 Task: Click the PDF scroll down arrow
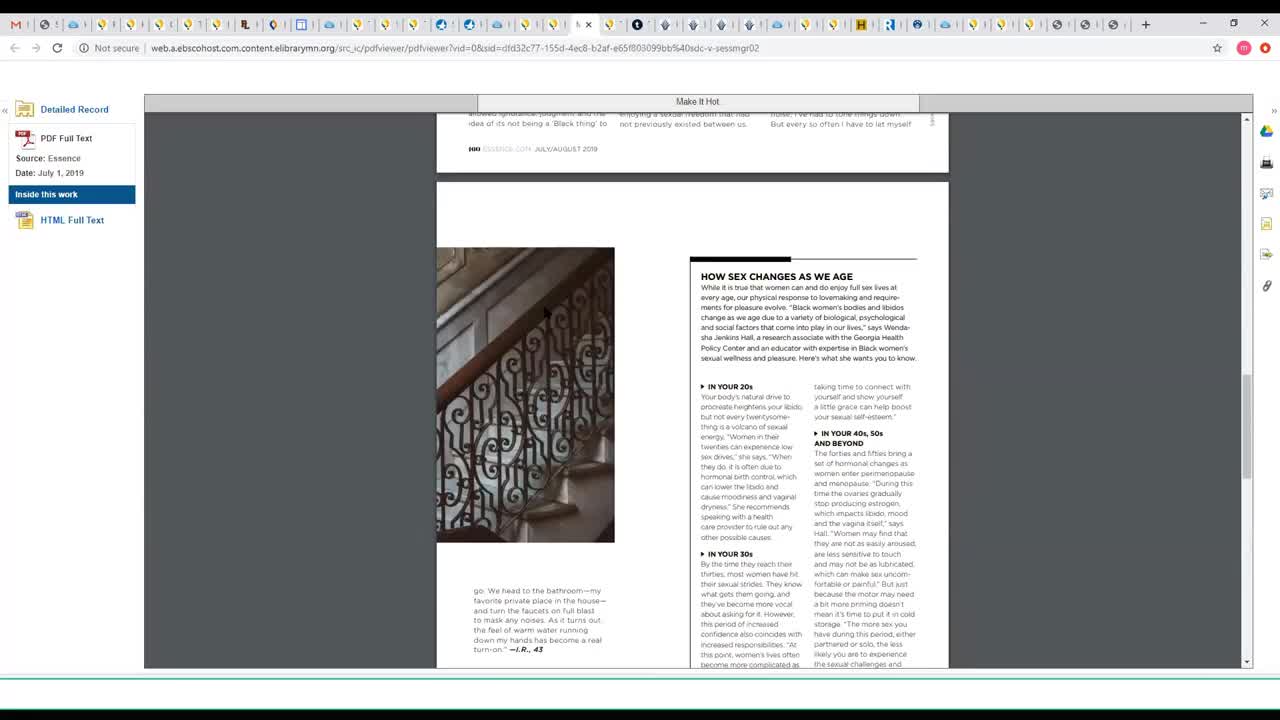1246,662
